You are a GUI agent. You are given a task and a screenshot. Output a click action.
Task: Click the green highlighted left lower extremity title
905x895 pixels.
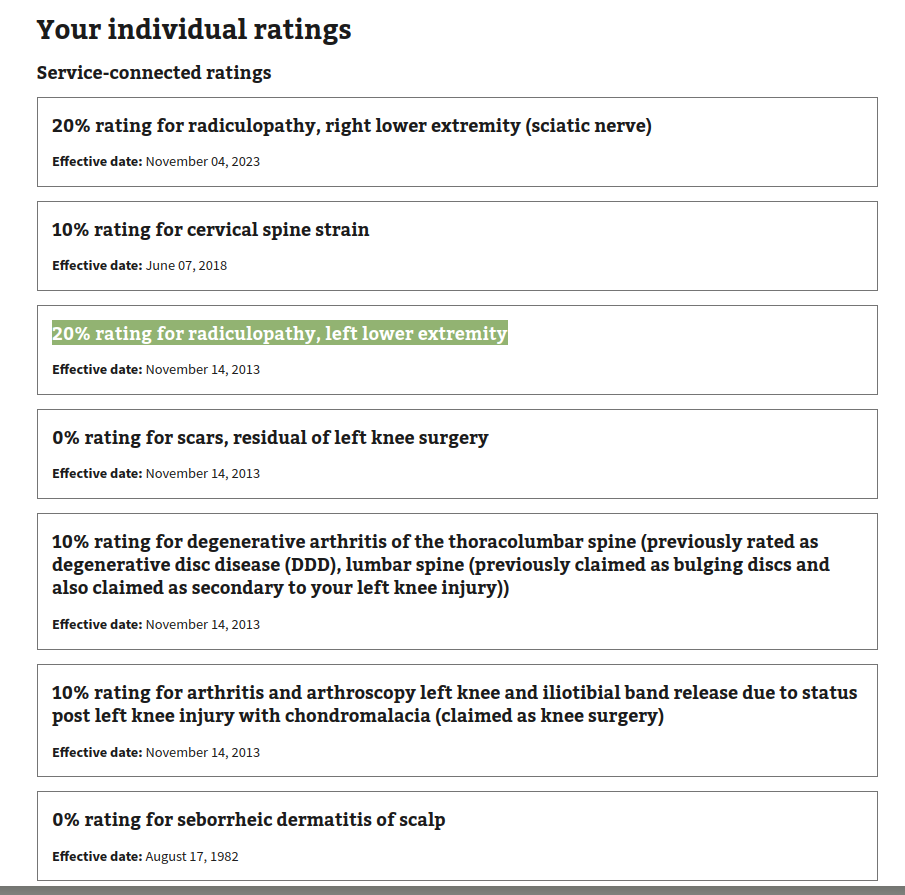pos(280,334)
